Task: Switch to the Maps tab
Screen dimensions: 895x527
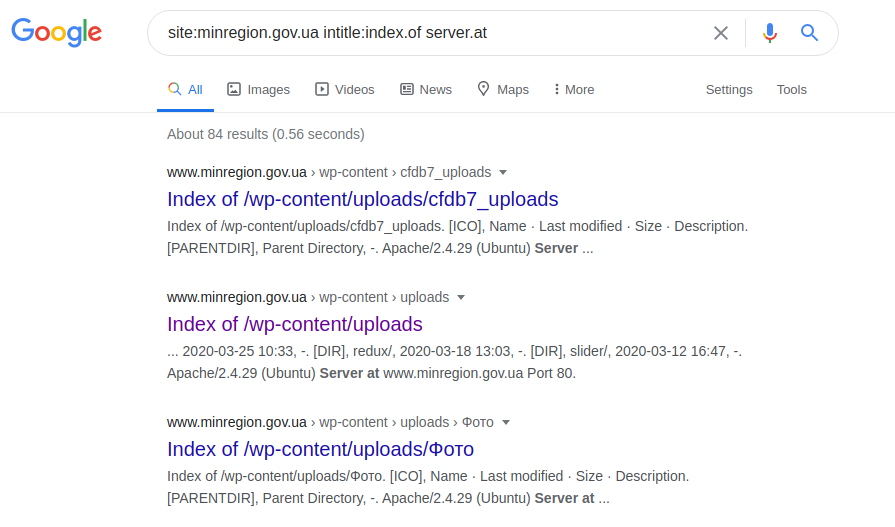Action: click(x=503, y=90)
